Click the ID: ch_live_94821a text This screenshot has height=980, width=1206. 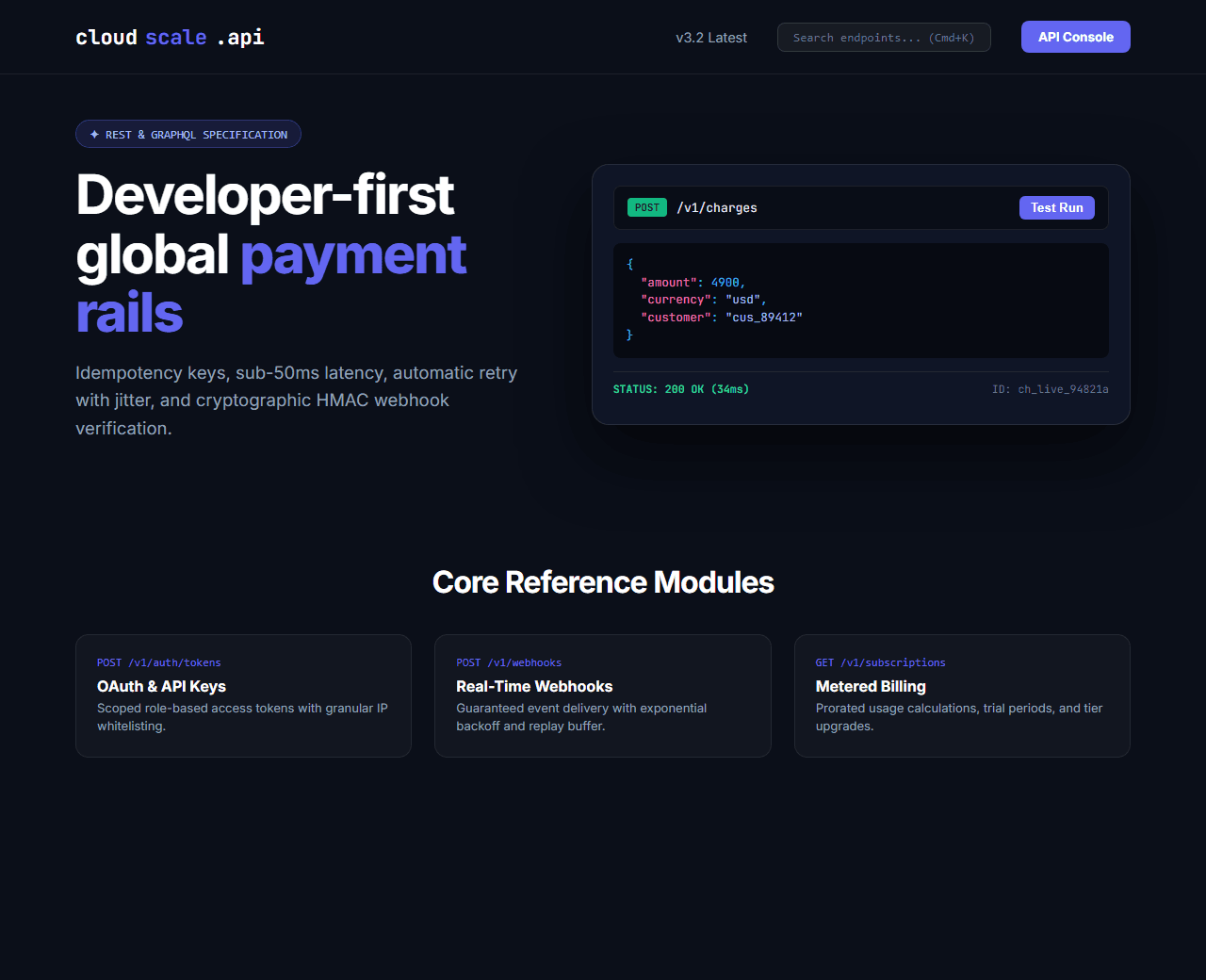[1051, 389]
